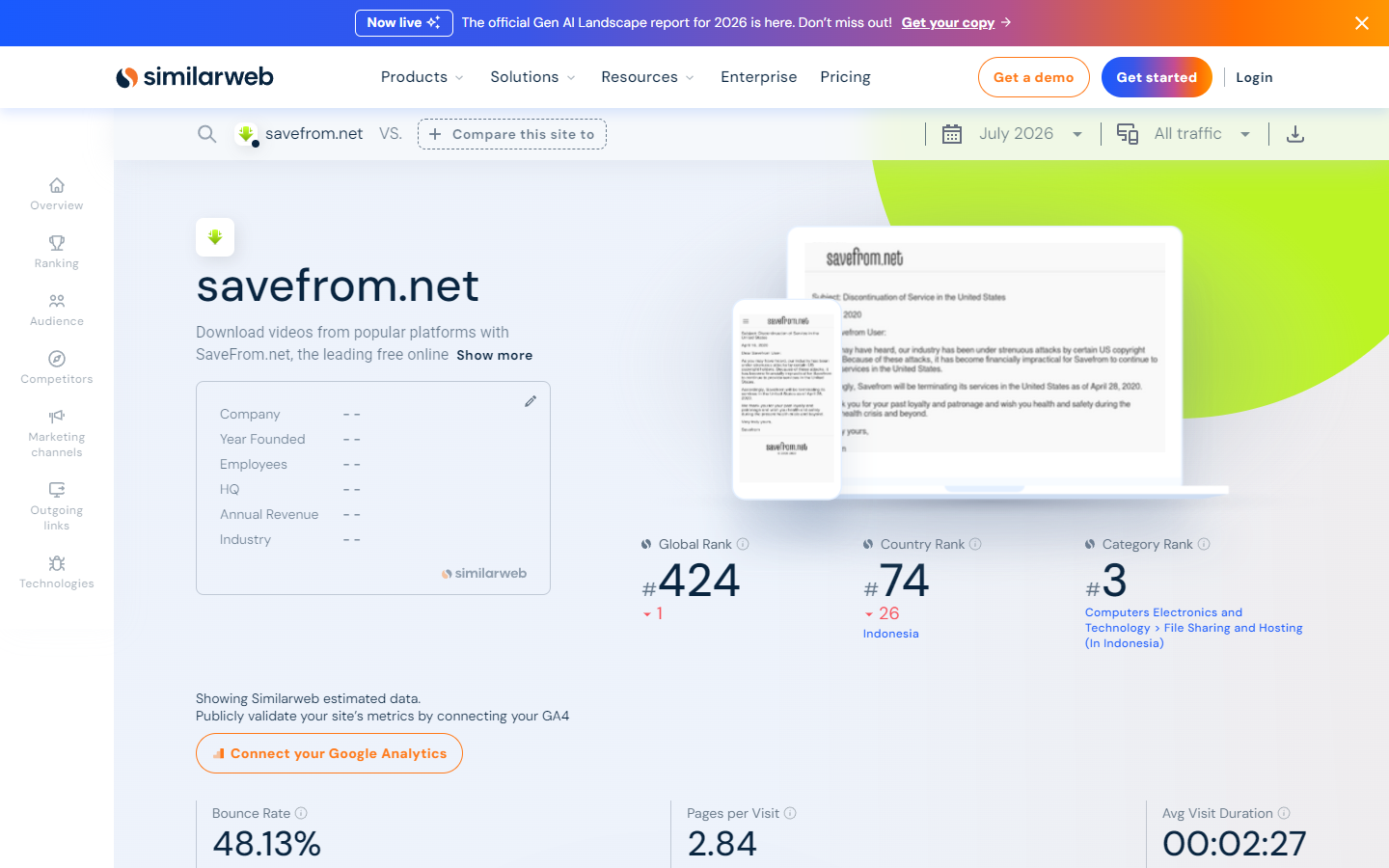1389x868 pixels.
Task: Click the Industry row label
Action: pyautogui.click(x=245, y=539)
